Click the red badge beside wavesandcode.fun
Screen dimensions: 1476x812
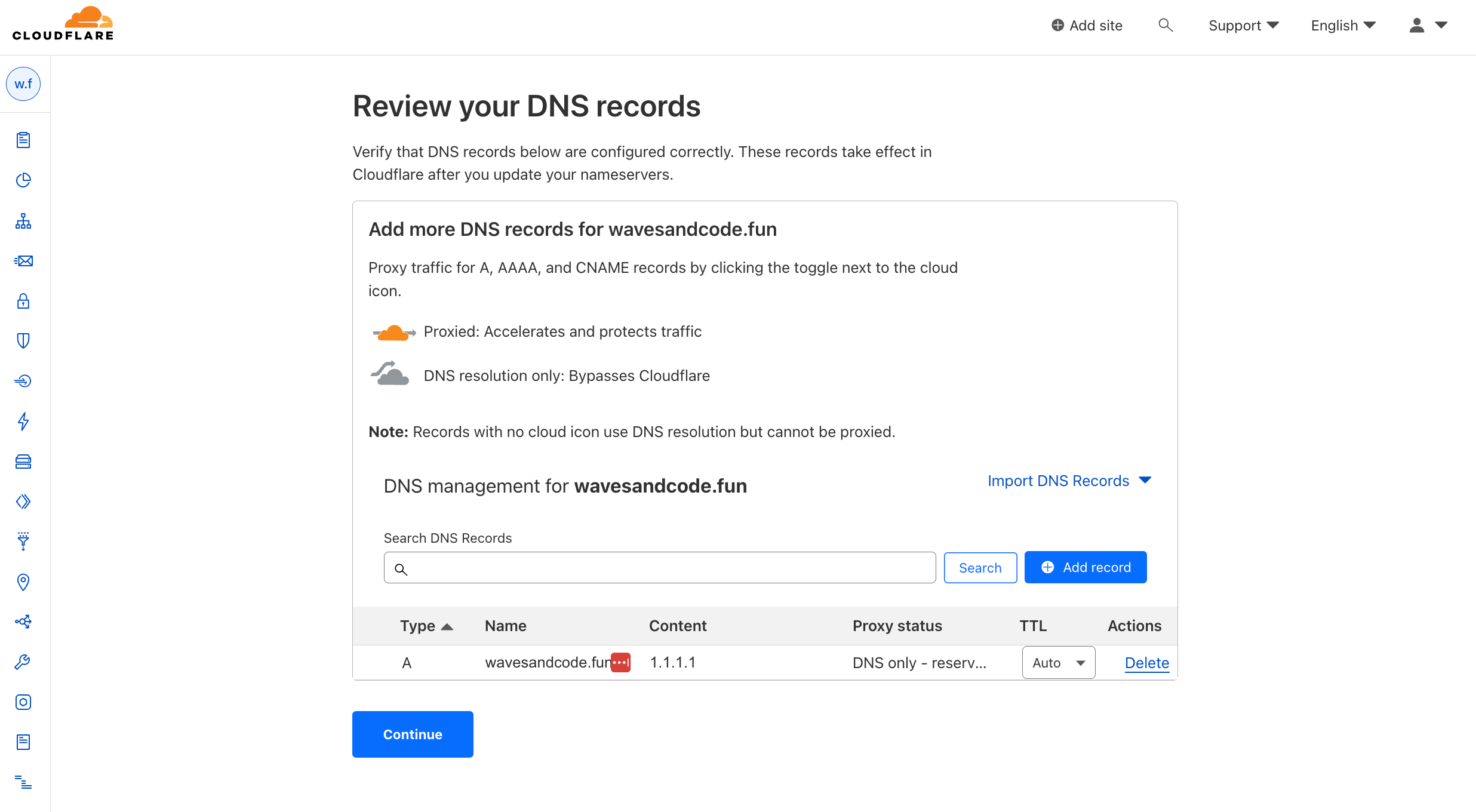point(621,662)
